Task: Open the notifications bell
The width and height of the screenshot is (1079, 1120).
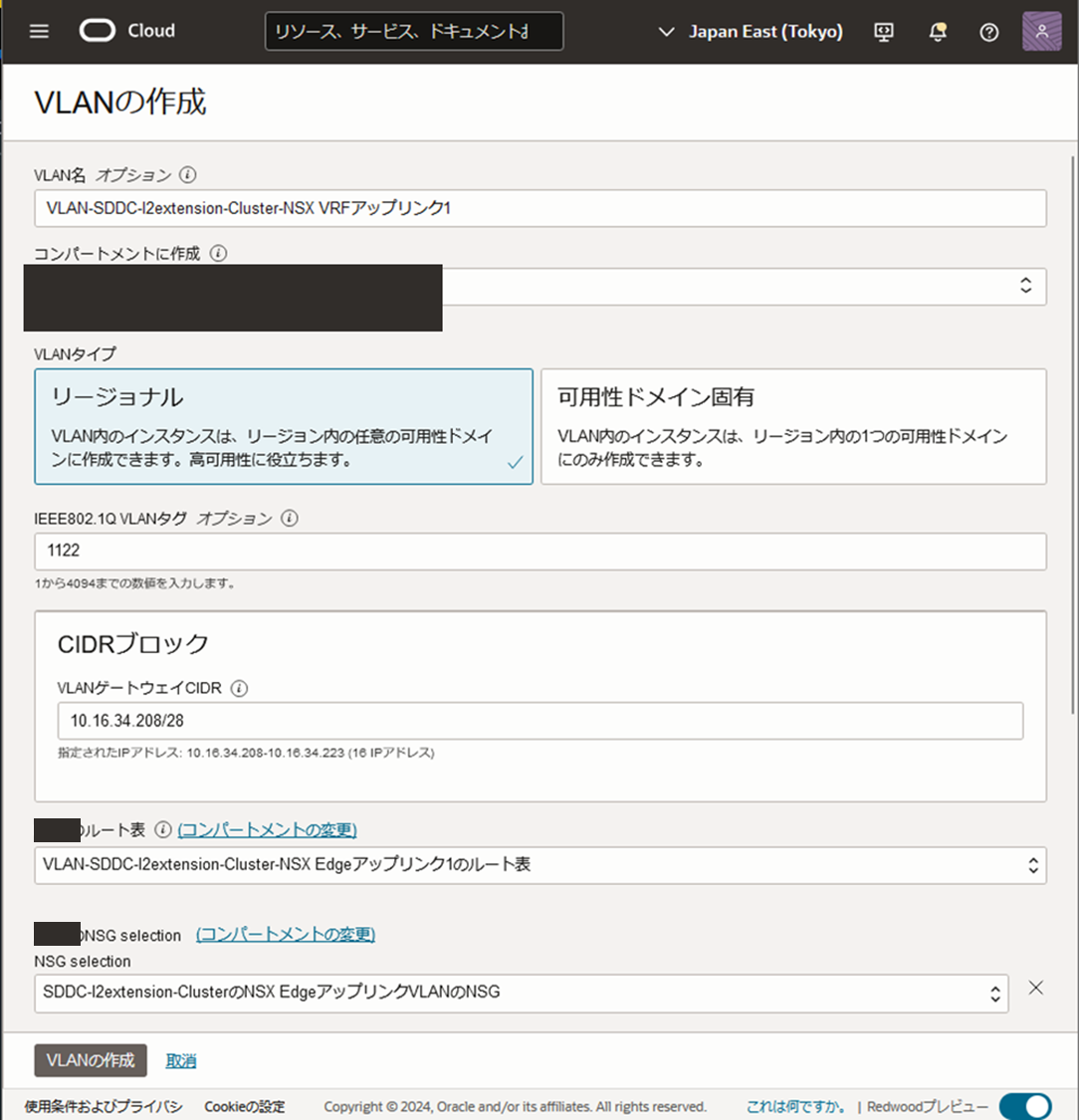Action: pyautogui.click(x=938, y=32)
